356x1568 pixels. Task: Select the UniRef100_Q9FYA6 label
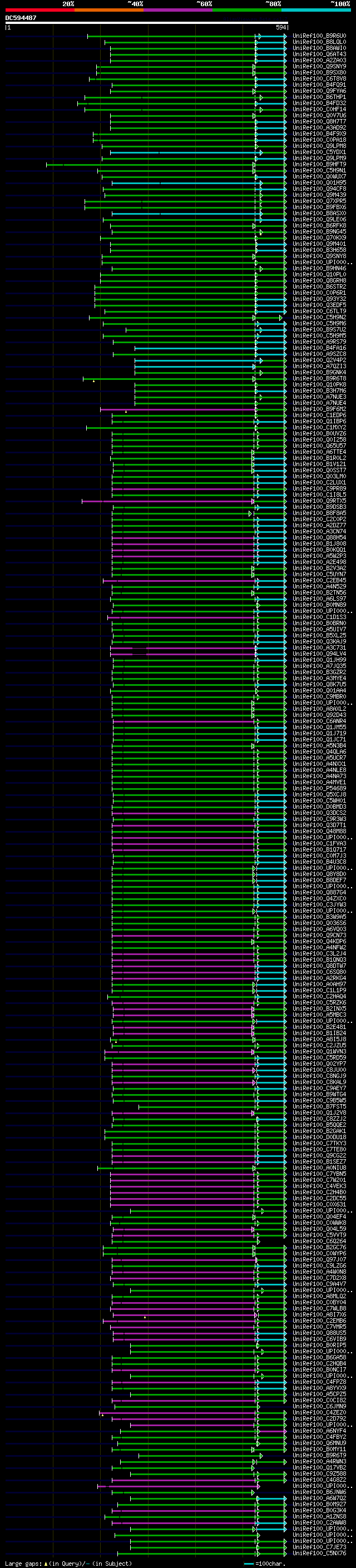click(319, 91)
